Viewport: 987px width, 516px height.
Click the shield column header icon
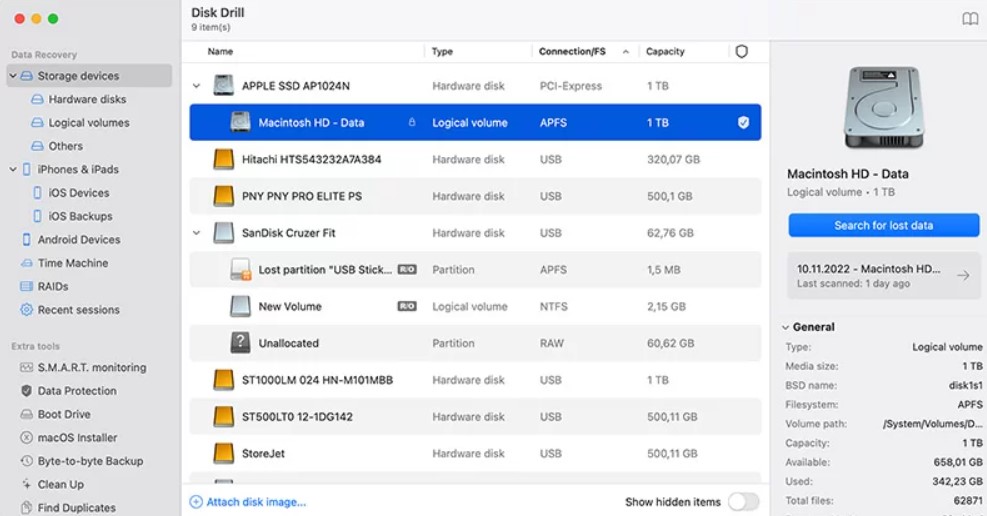[742, 52]
